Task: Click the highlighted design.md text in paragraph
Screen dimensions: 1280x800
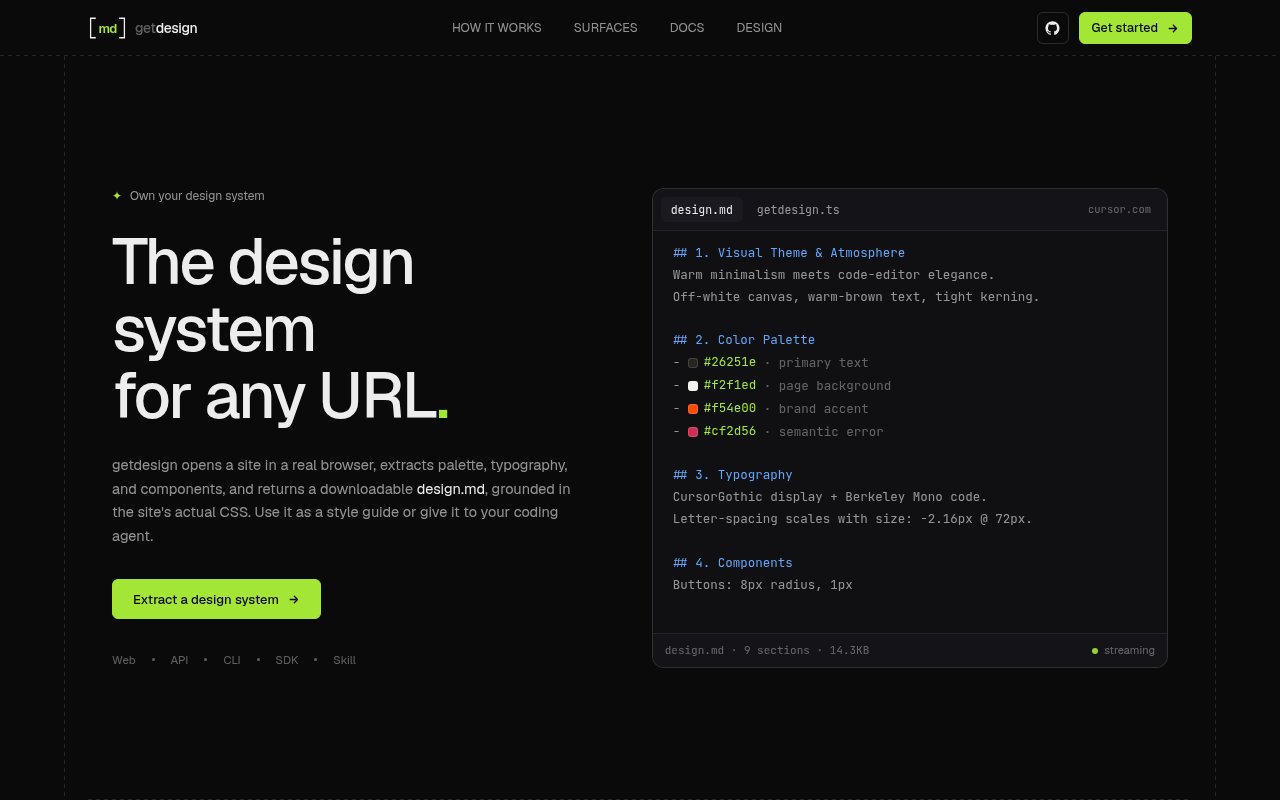Action: [451, 489]
